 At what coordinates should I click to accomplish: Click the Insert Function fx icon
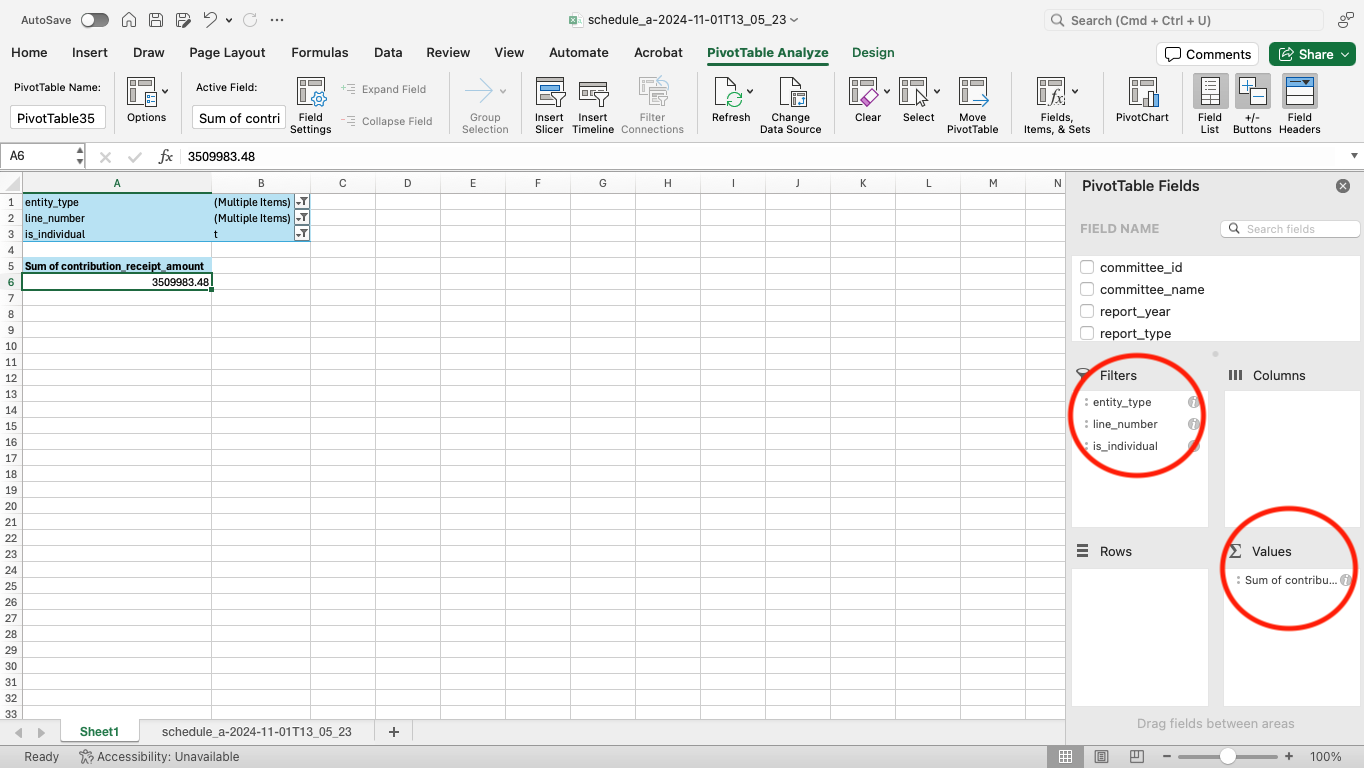[166, 156]
